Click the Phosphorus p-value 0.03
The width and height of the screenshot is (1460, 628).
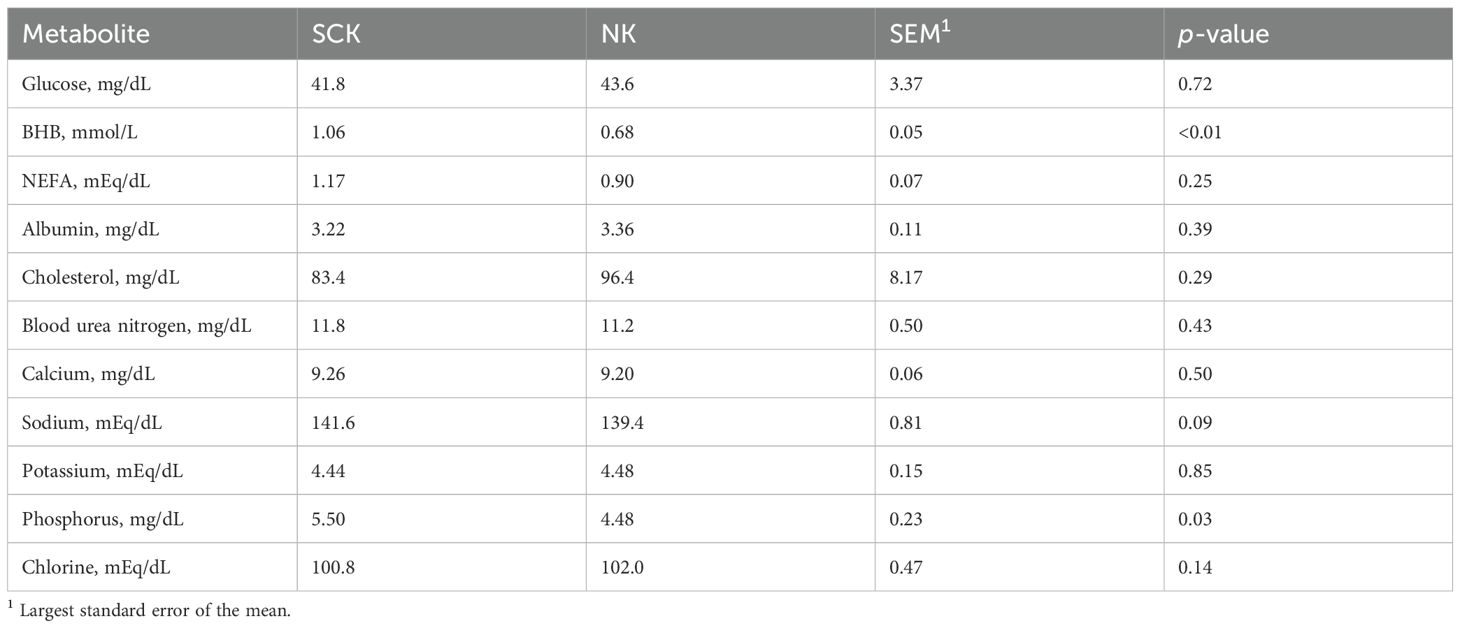[1192, 519]
